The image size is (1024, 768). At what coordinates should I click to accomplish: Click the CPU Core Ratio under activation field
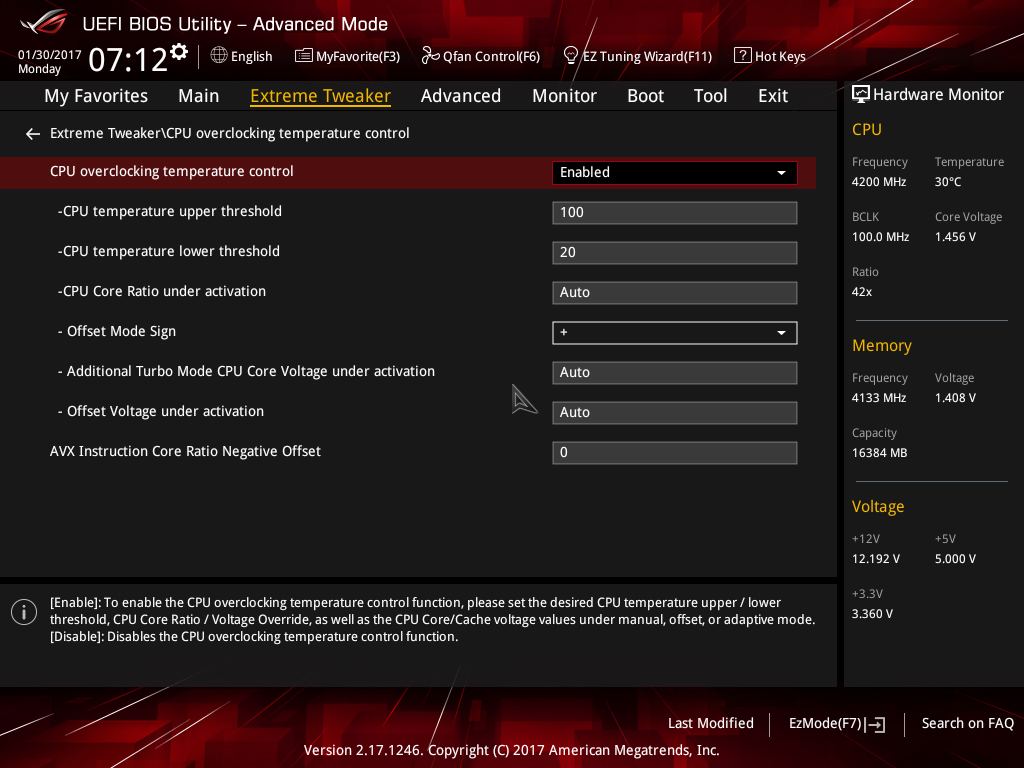click(675, 293)
